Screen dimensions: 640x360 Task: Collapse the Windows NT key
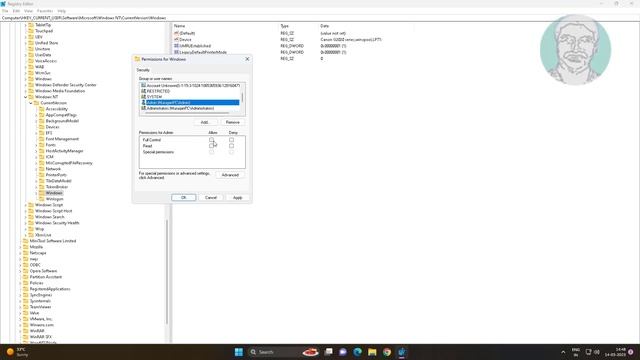pyautogui.click(x=25, y=97)
